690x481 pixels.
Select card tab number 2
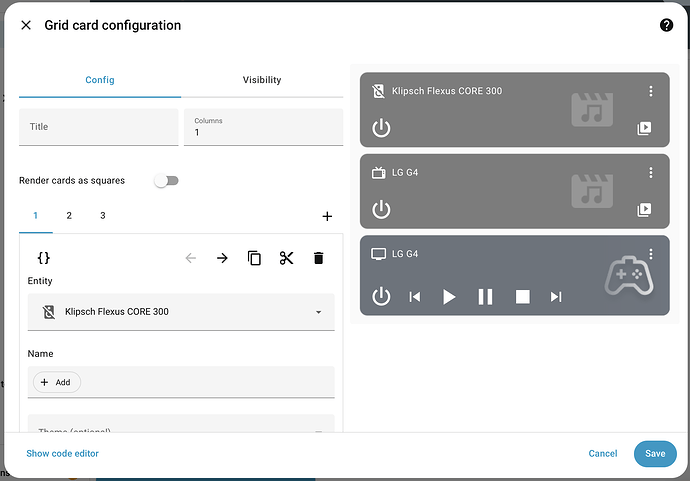(69, 216)
